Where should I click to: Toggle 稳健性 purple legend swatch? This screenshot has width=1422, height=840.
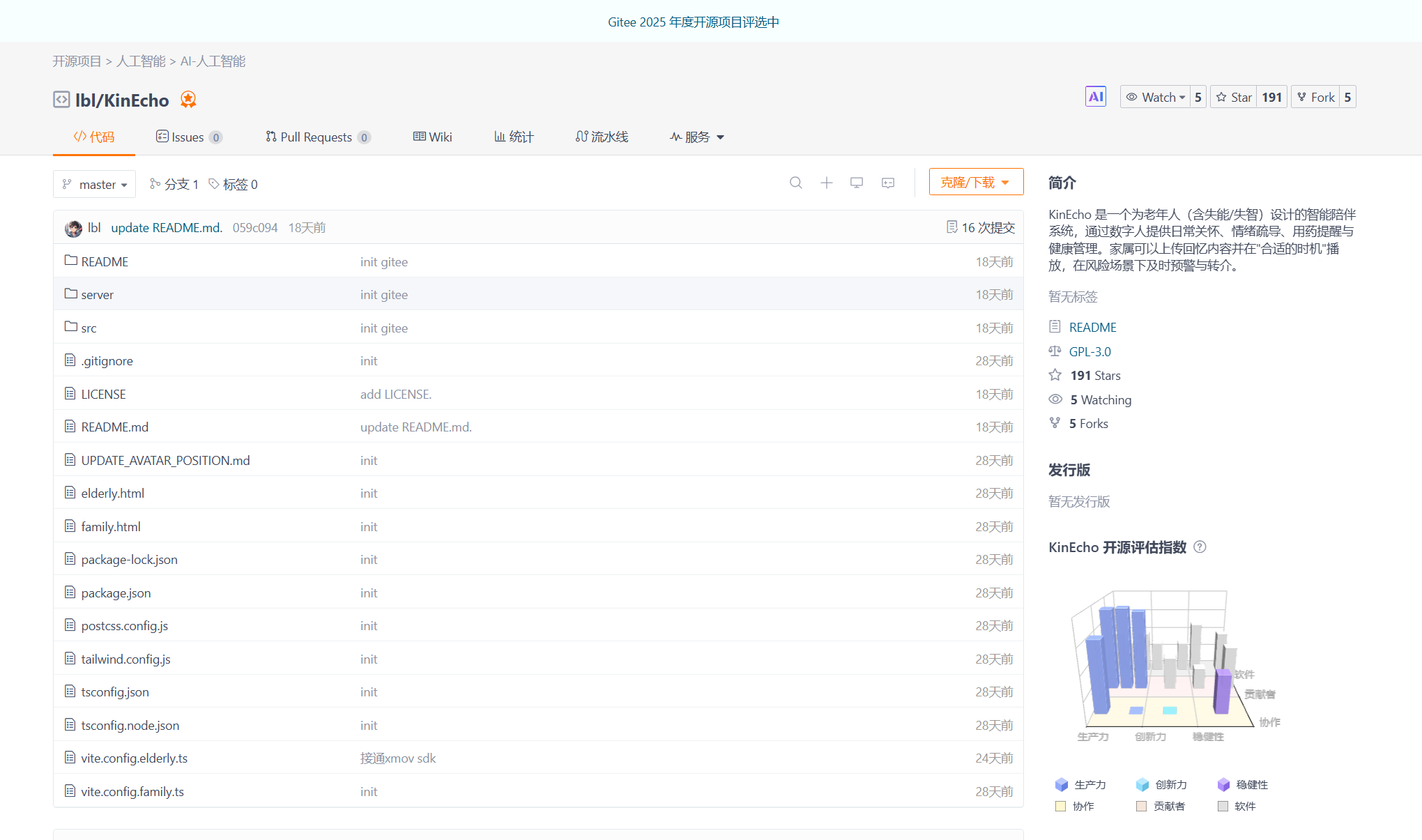tap(1223, 785)
